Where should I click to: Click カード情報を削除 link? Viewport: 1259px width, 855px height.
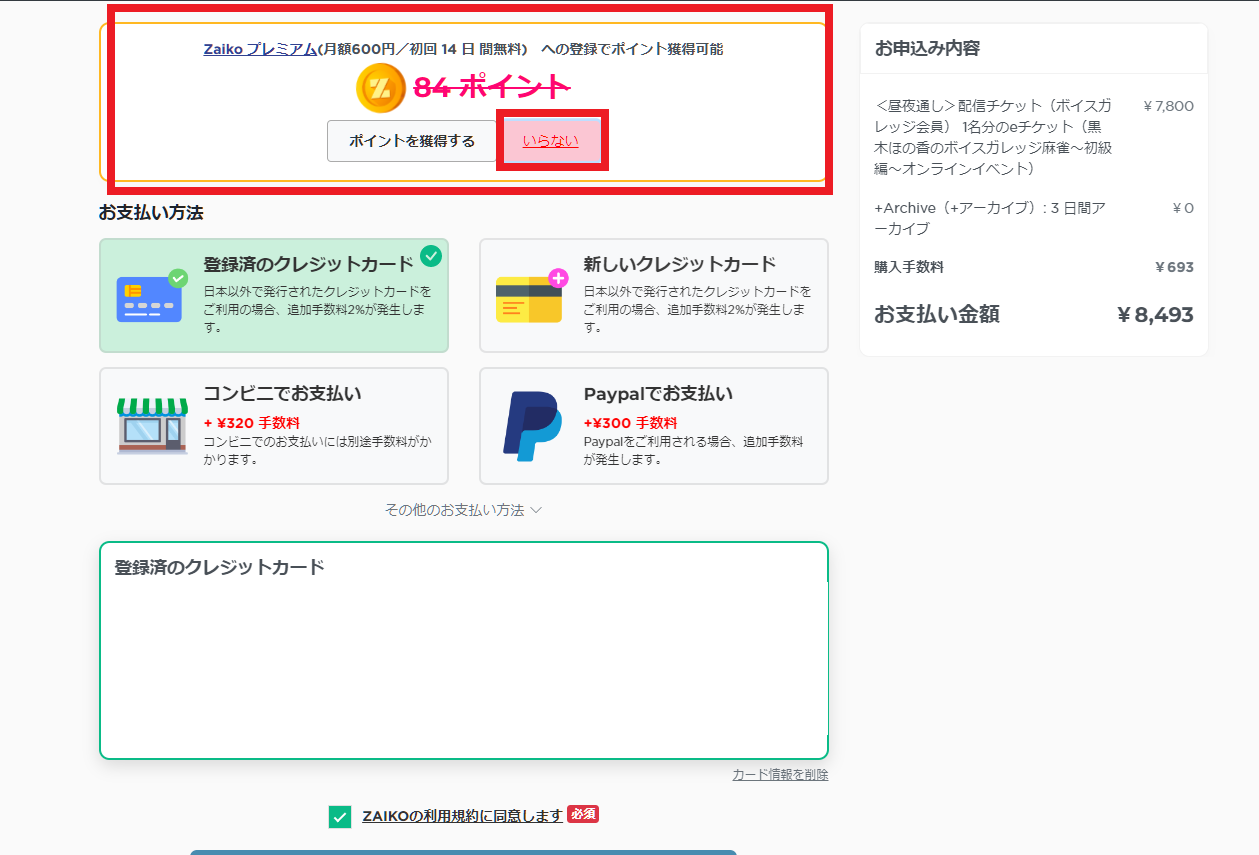(780, 775)
